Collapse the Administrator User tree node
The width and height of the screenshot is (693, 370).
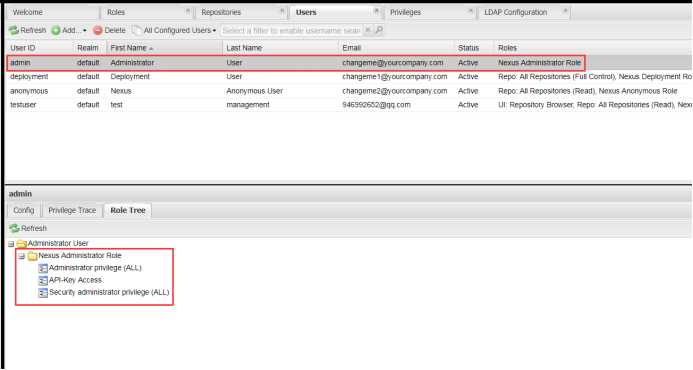[x=11, y=244]
